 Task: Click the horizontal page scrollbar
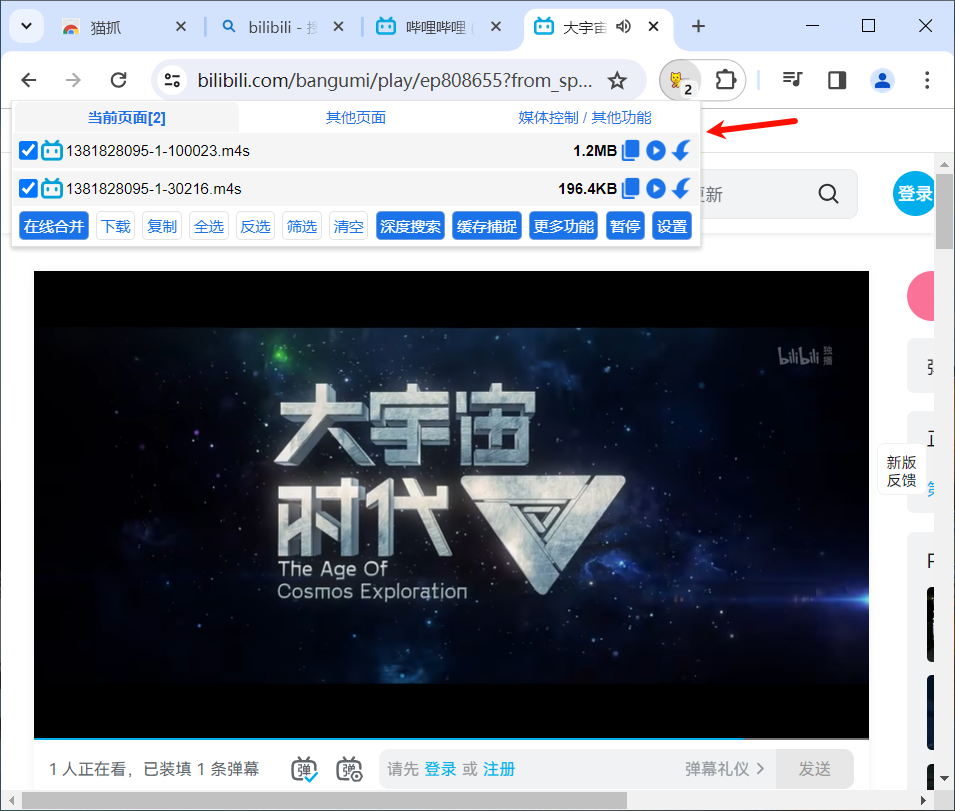tap(324, 800)
